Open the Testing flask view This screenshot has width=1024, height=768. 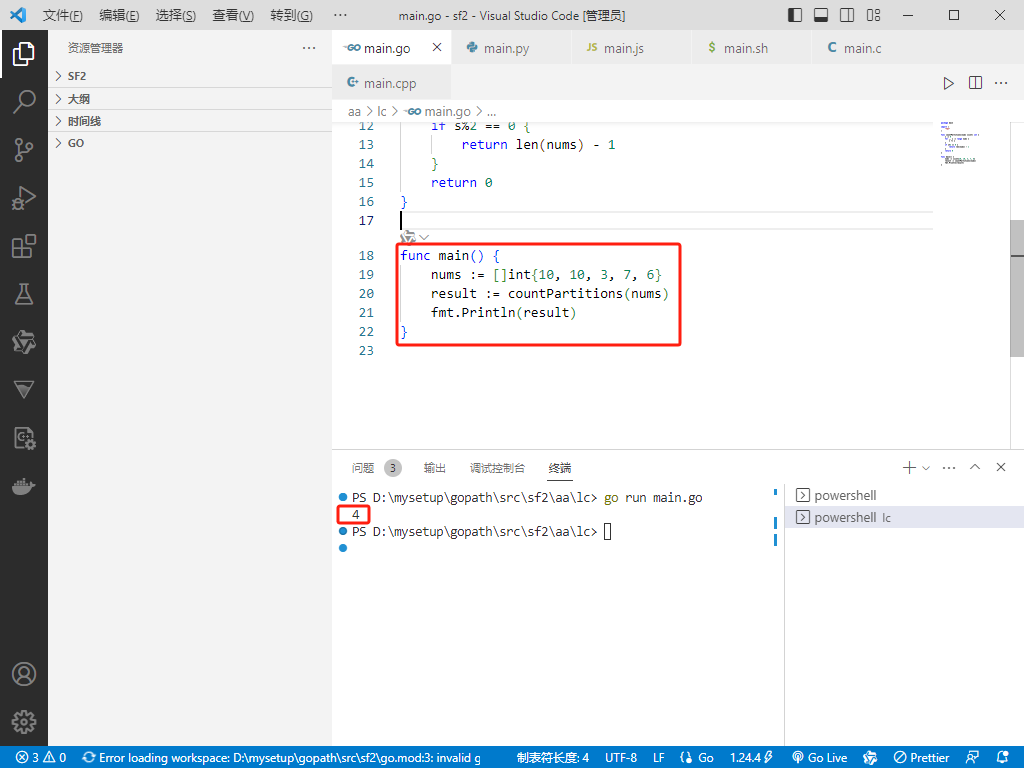(24, 295)
